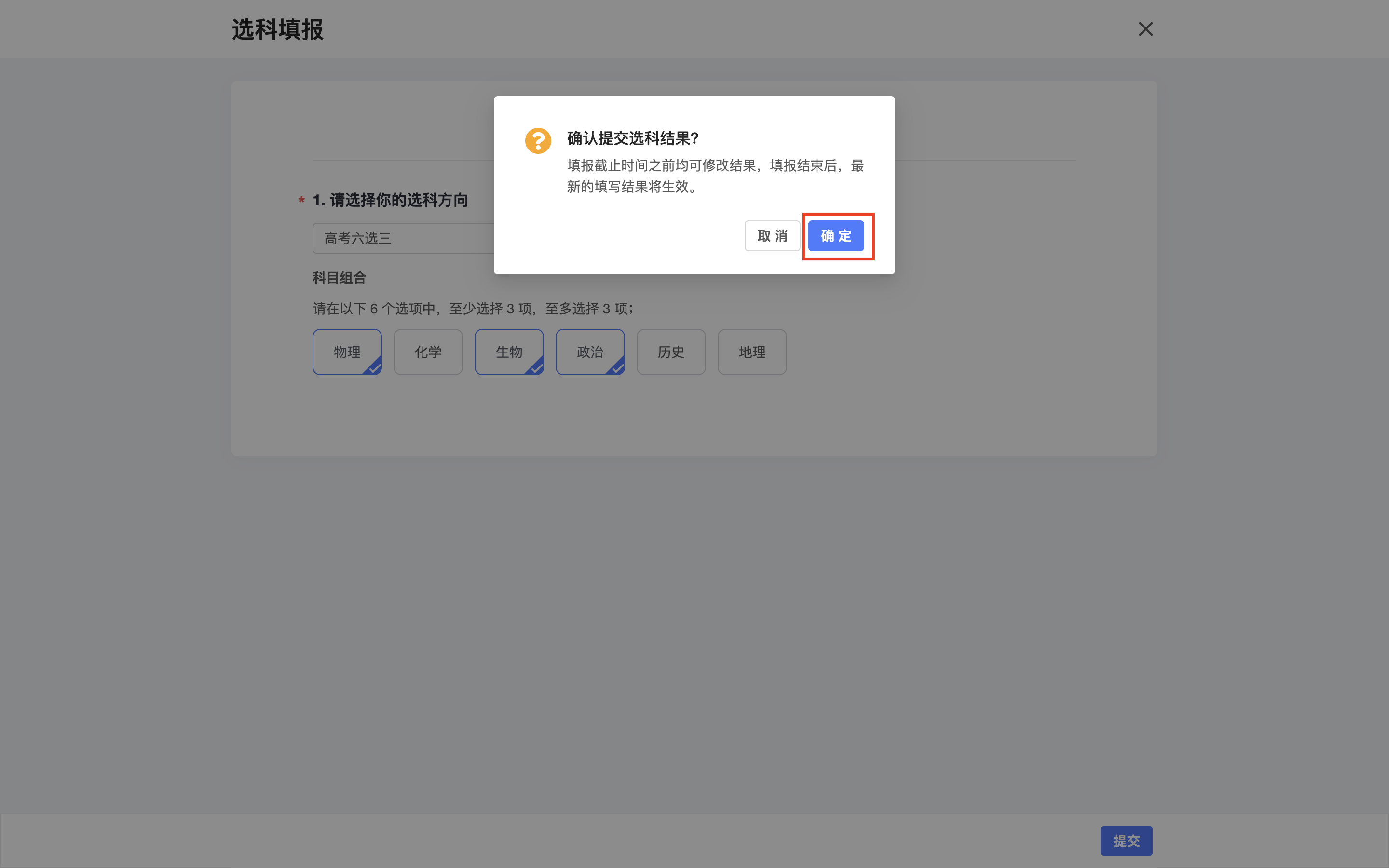Click the 请选择你的选科方向 question text
Image resolution: width=1389 pixels, height=868 pixels.
point(399,200)
